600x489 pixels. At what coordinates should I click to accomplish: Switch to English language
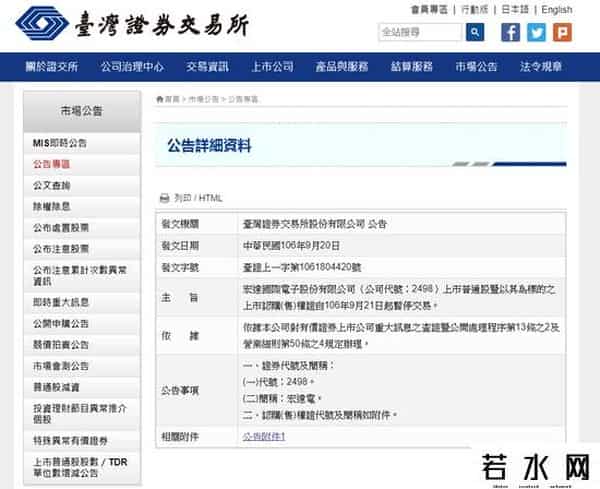(557, 10)
